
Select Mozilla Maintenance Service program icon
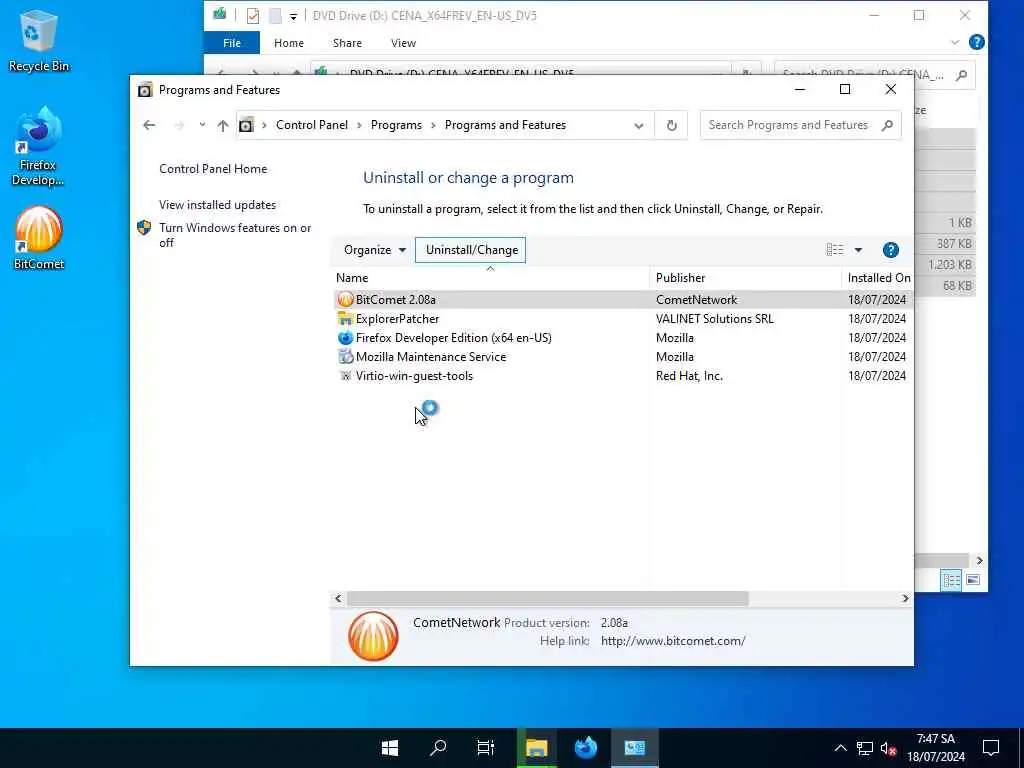[345, 357]
